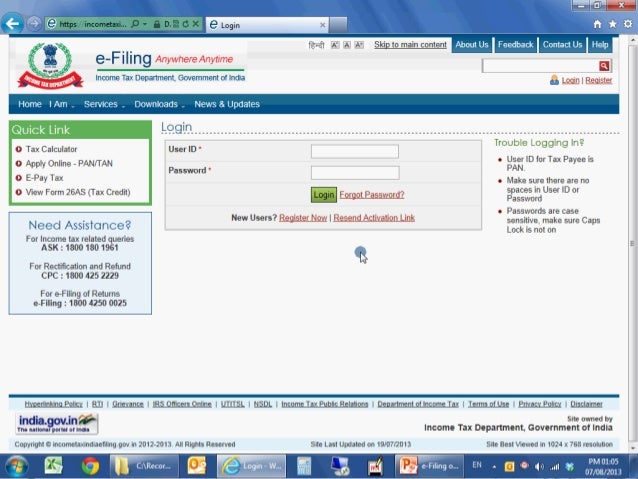
Task: Open the NSDL footer link
Action: coord(263,404)
